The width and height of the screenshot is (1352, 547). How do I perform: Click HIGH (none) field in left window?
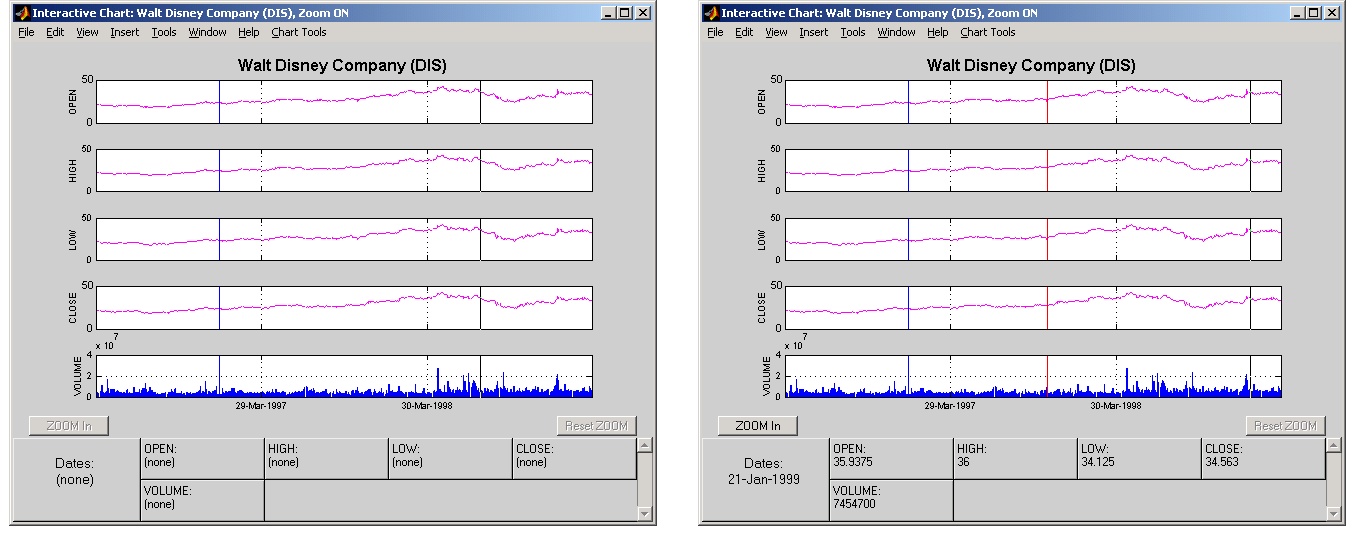click(326, 459)
